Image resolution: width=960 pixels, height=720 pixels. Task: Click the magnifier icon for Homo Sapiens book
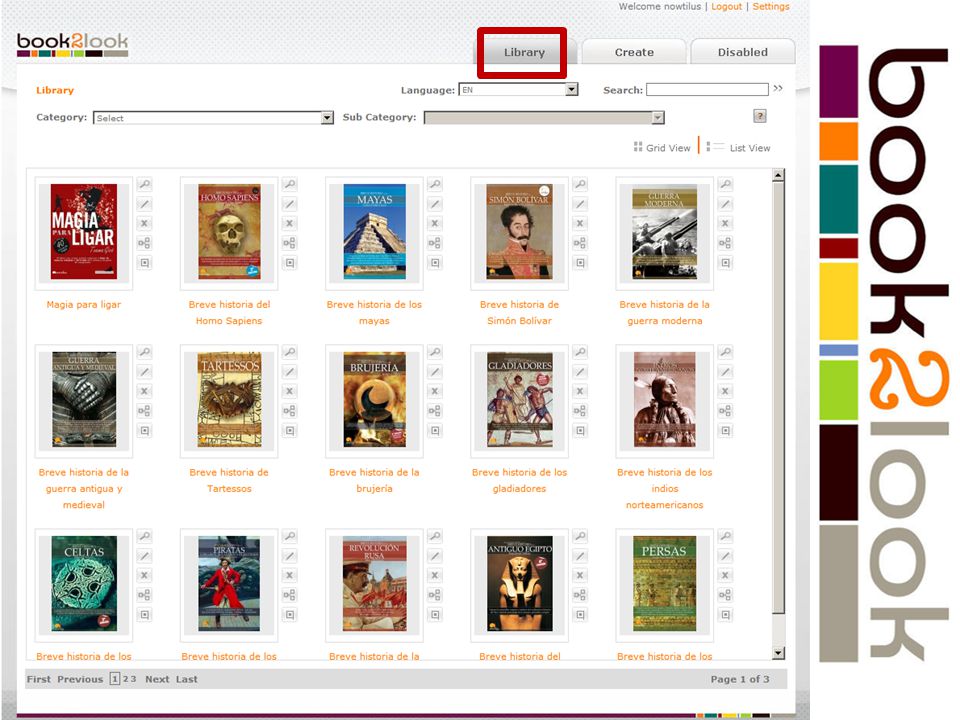[290, 184]
